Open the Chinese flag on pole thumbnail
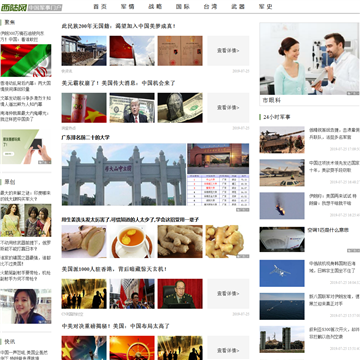Viewport: 360px width, 360px height. pyautogui.click(x=132, y=51)
